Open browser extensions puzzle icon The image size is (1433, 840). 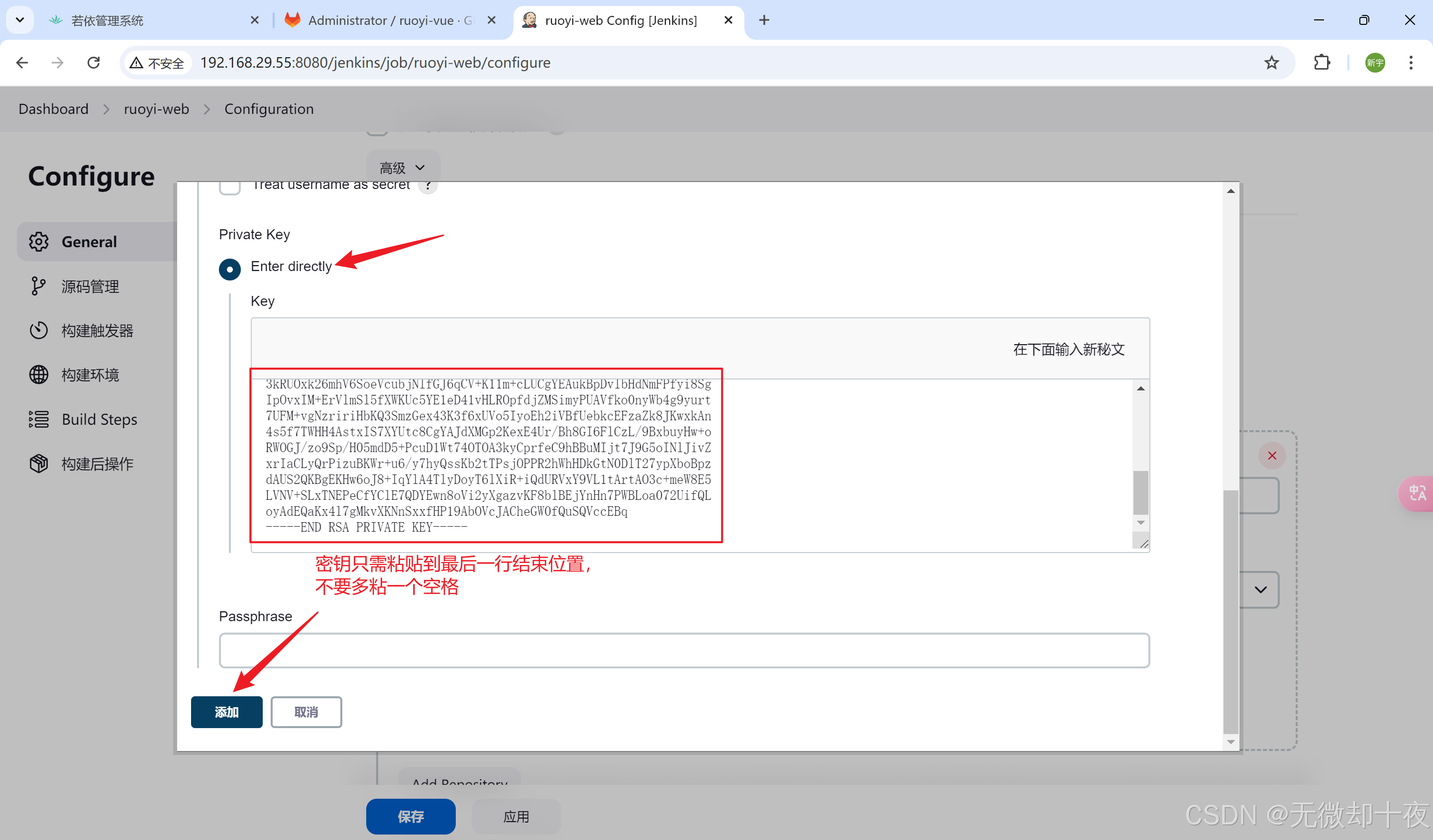pos(1322,63)
